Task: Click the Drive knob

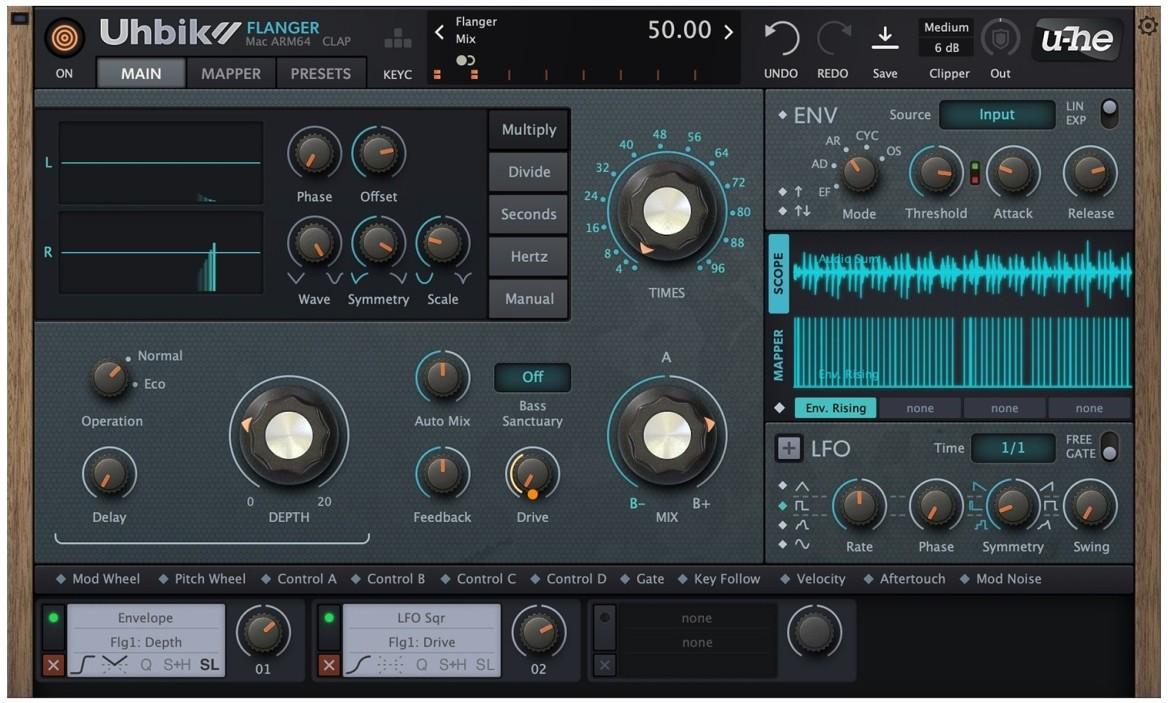Action: 532,475
